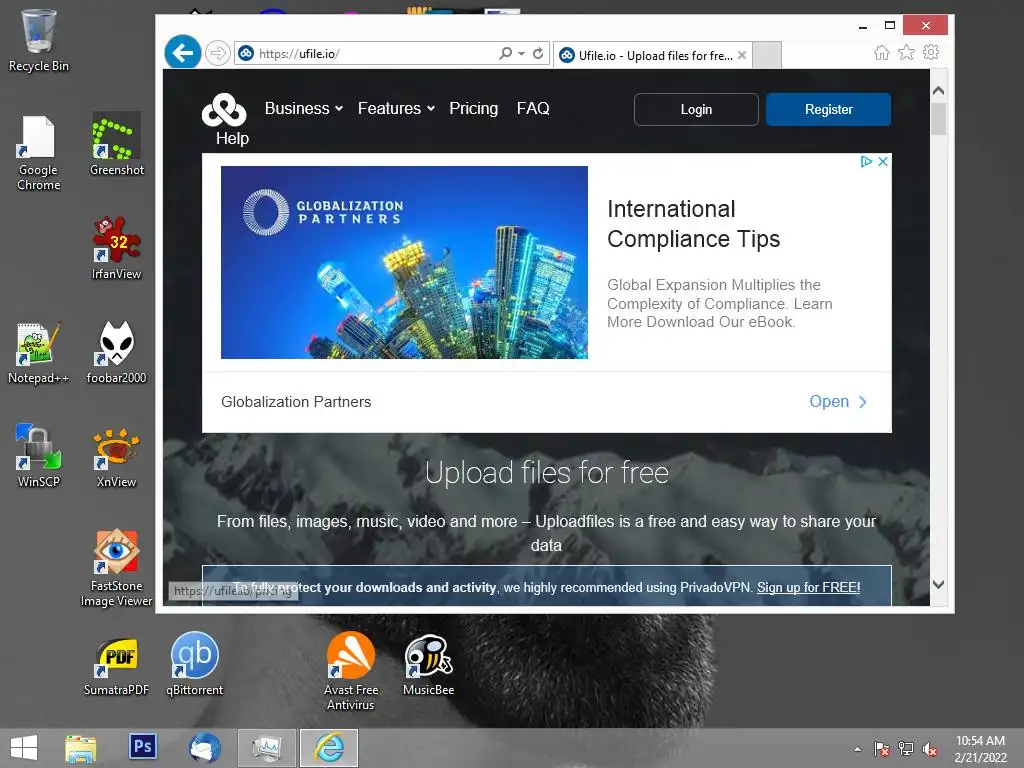This screenshot has height=768, width=1024.
Task: Select XnView desktop shortcut
Action: click(116, 457)
